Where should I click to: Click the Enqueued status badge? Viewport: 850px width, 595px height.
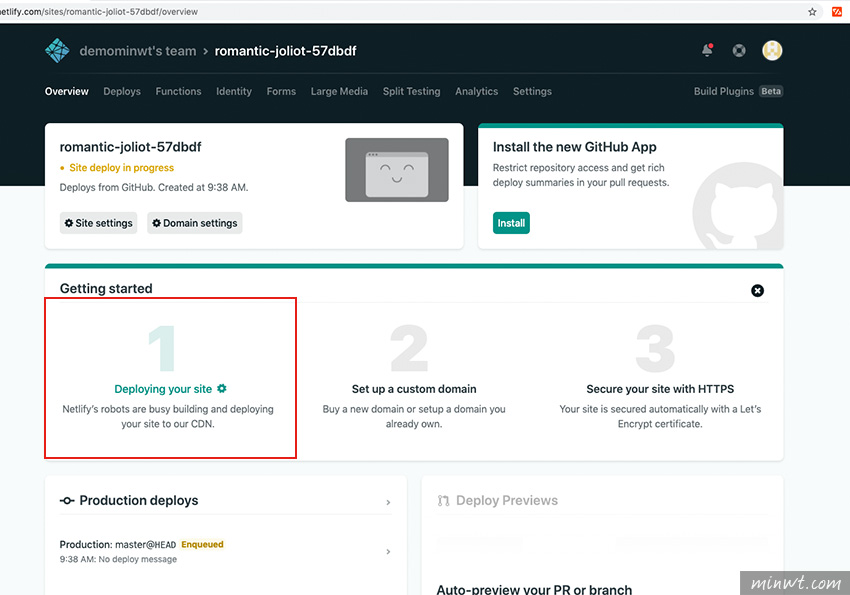pos(202,545)
